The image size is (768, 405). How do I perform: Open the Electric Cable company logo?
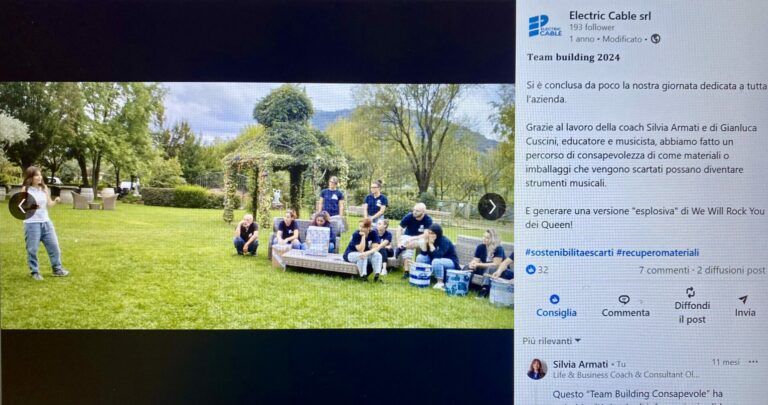pos(545,26)
